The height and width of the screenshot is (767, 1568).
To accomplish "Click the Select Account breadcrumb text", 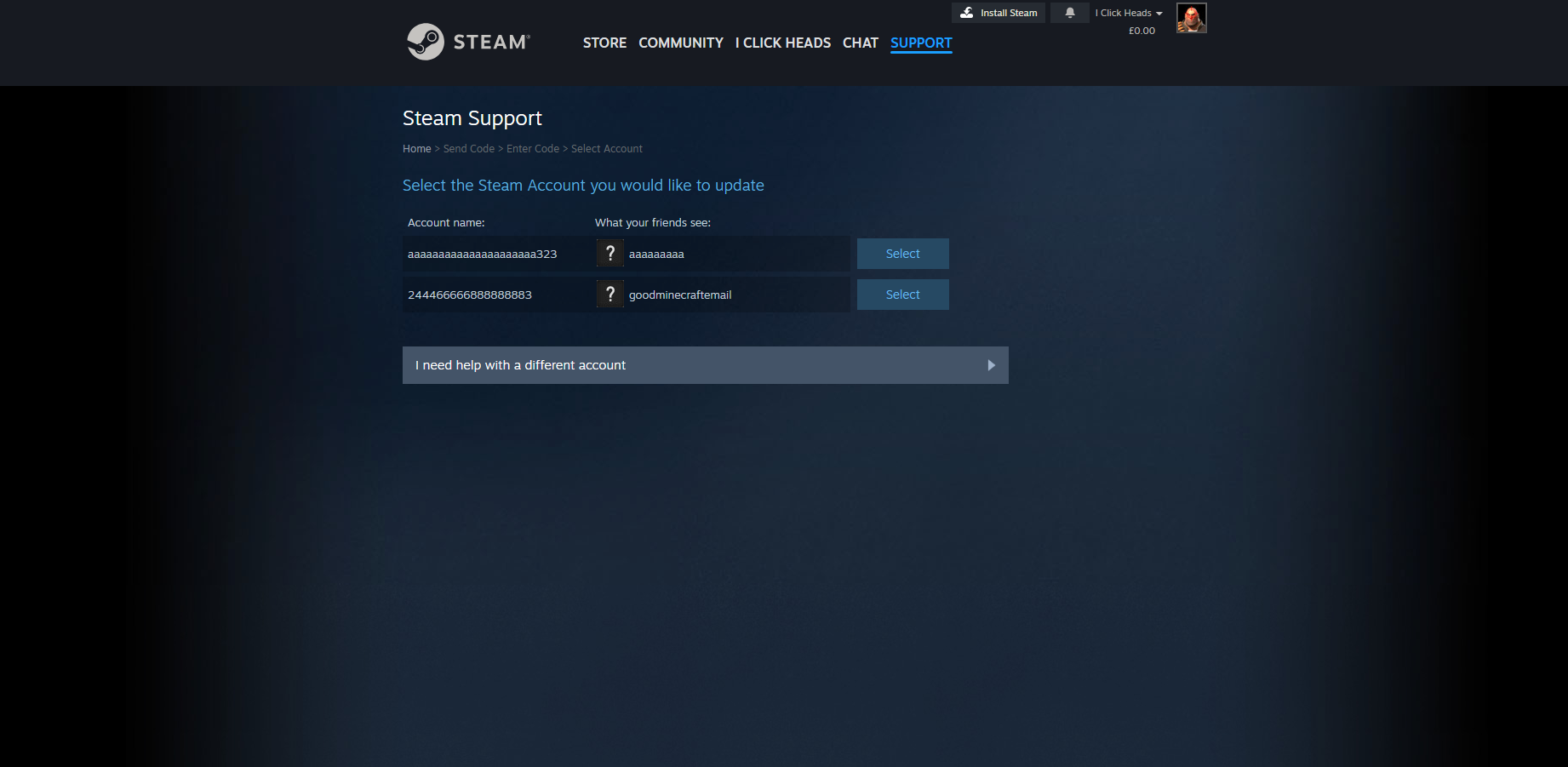I will tap(607, 149).
